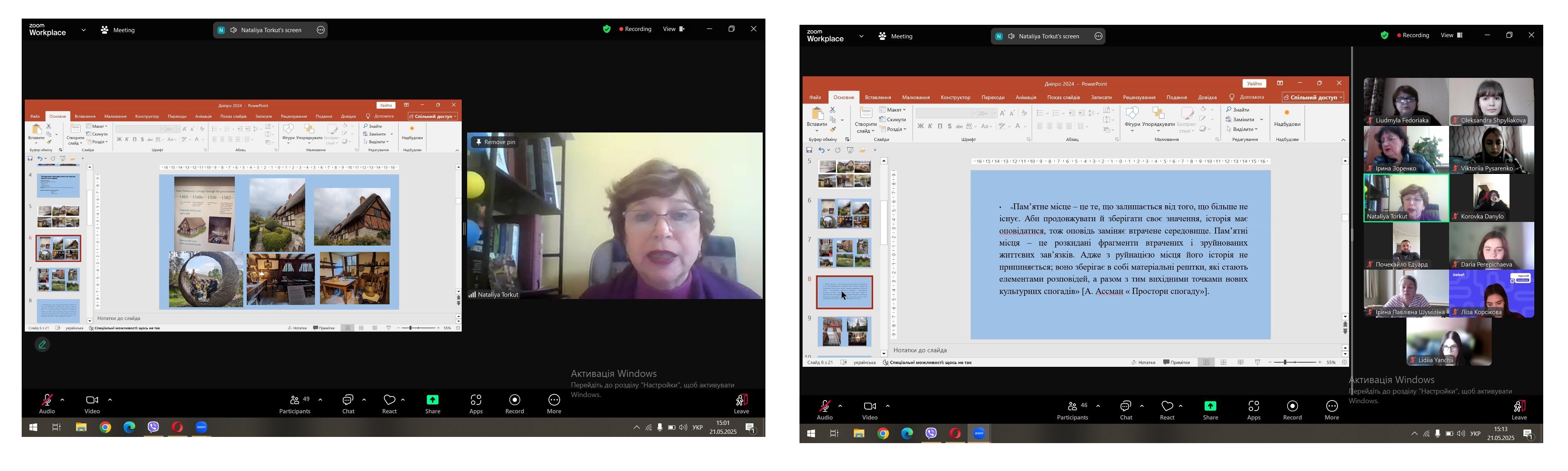Expand Audio options caret in right window

(840, 406)
